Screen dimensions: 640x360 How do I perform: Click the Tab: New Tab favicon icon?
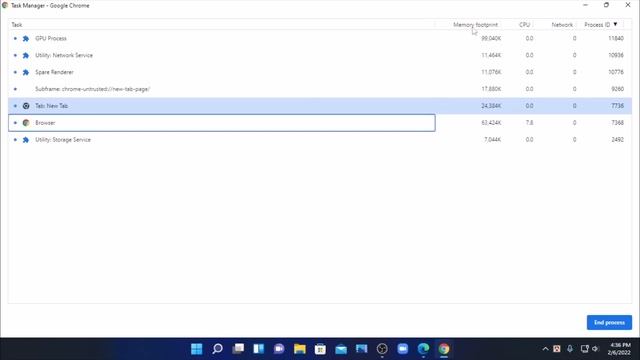coord(26,106)
